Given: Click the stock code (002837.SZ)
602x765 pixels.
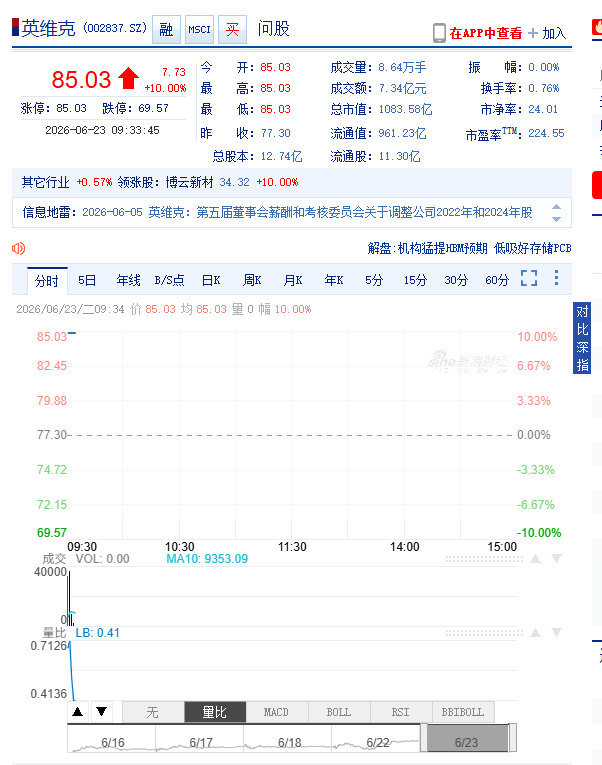Looking at the screenshot, I should pyautogui.click(x=115, y=28).
